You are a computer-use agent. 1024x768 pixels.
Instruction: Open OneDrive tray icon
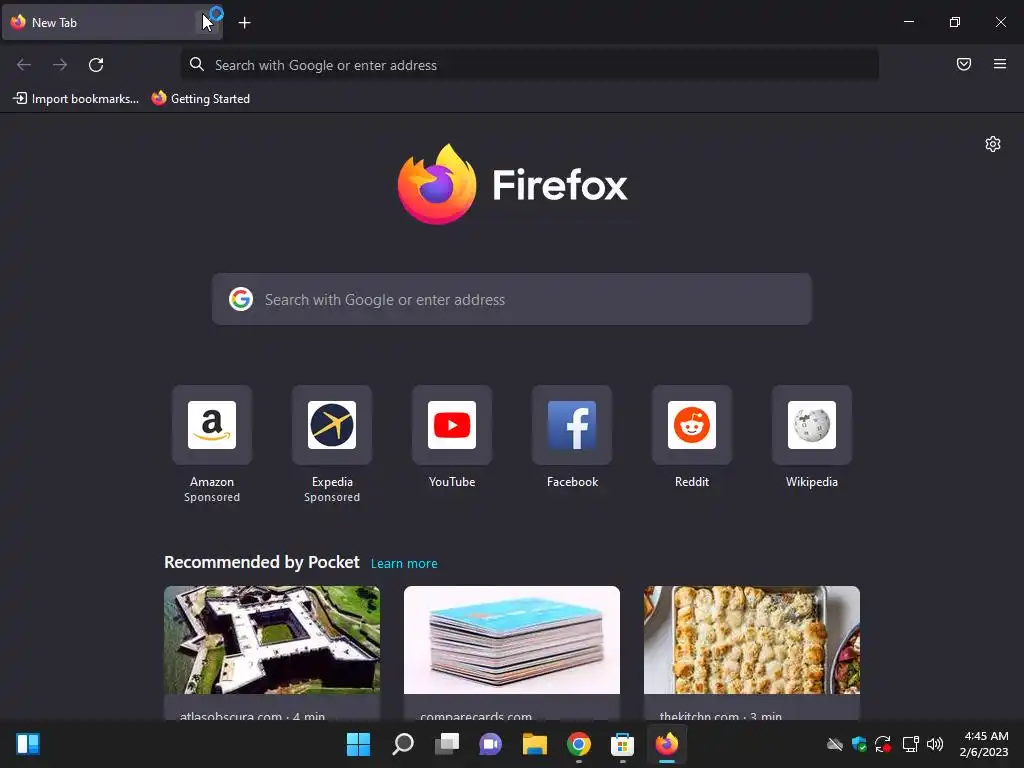coord(835,744)
